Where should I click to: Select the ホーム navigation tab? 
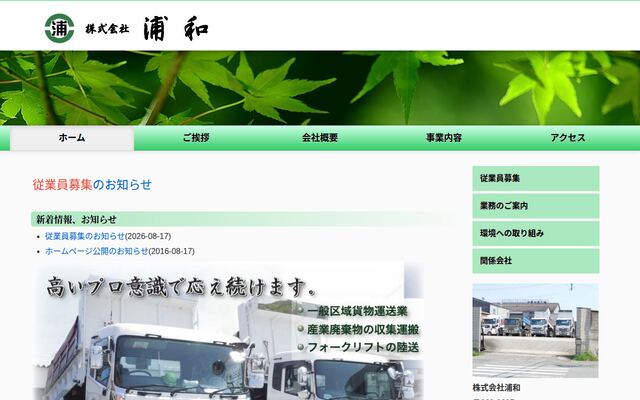(x=72, y=138)
